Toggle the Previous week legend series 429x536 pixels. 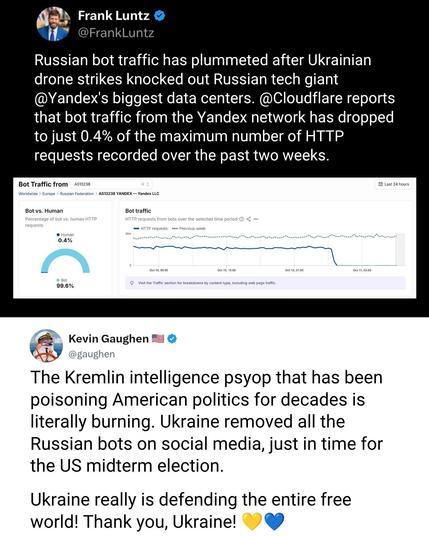(188, 228)
